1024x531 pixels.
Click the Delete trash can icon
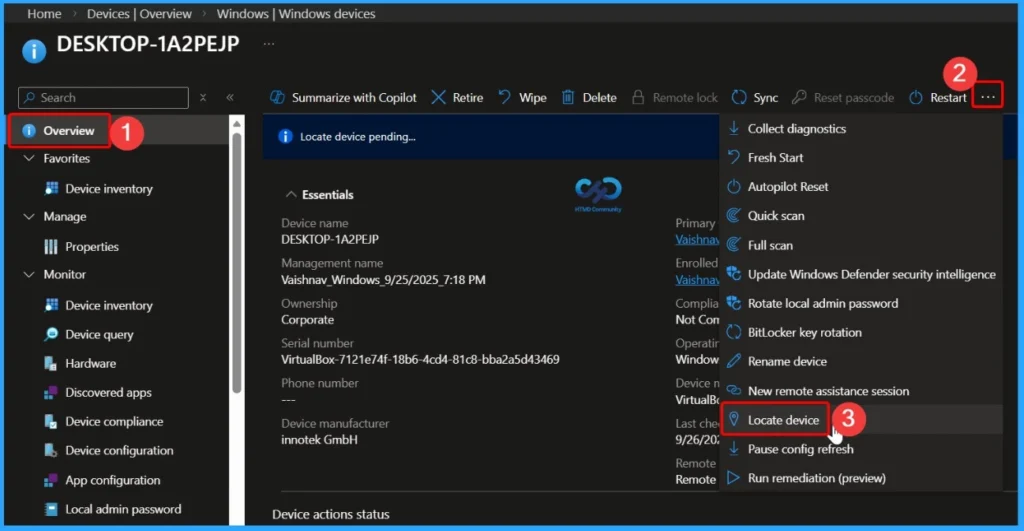pyautogui.click(x=568, y=97)
